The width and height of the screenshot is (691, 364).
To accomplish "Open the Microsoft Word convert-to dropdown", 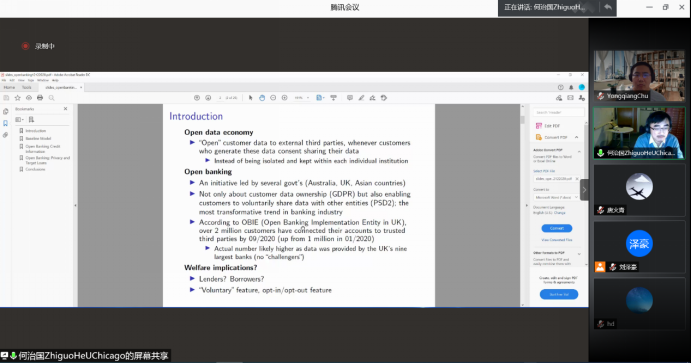I will point(557,197).
